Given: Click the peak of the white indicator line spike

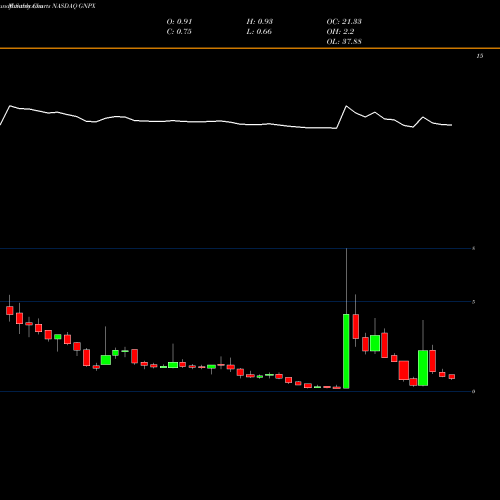Looking at the screenshot, I should (346, 106).
